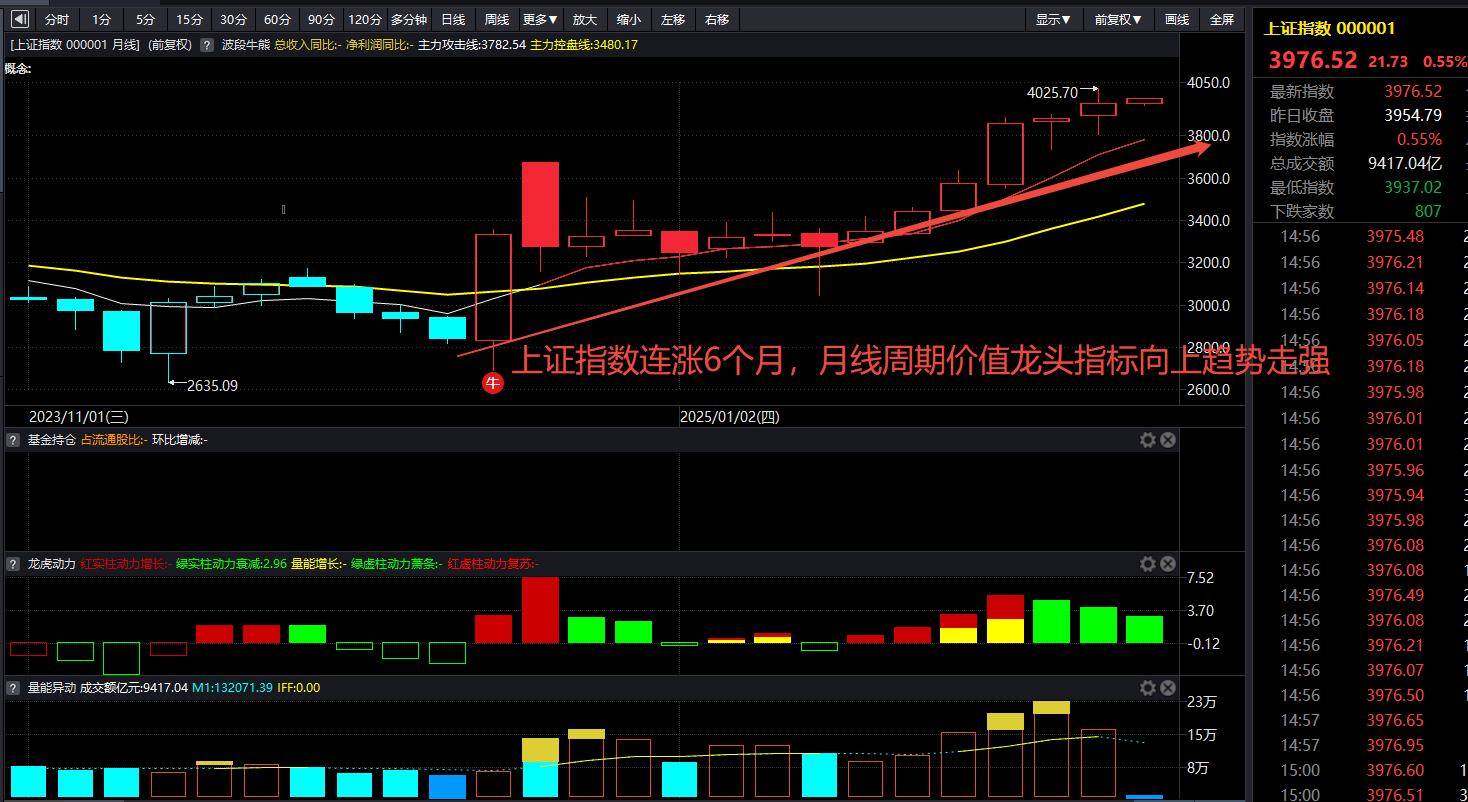
Task: Open help for the 波段牛熊 indicator
Action: 207,45
